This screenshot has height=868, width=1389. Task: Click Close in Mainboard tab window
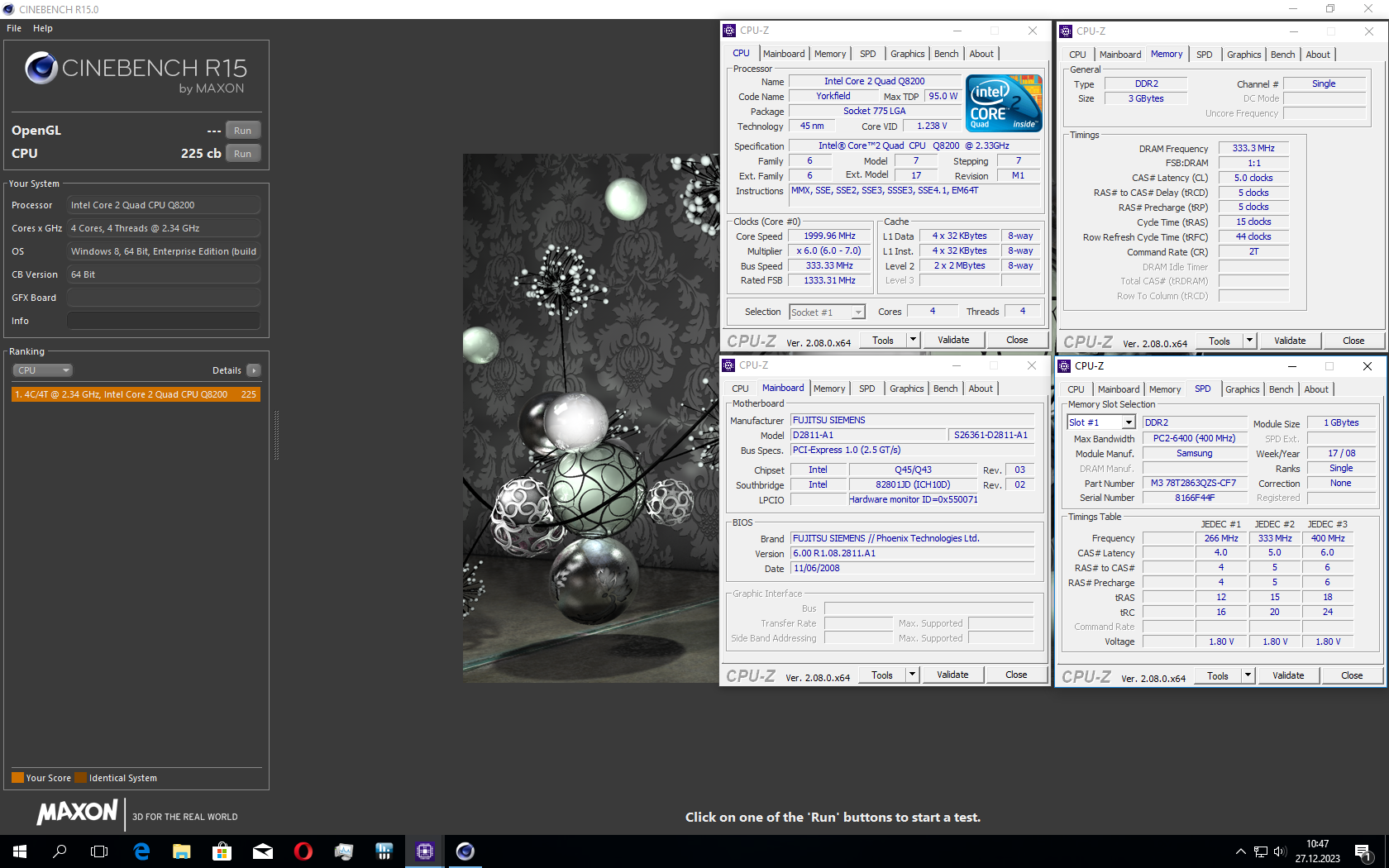[1016, 675]
